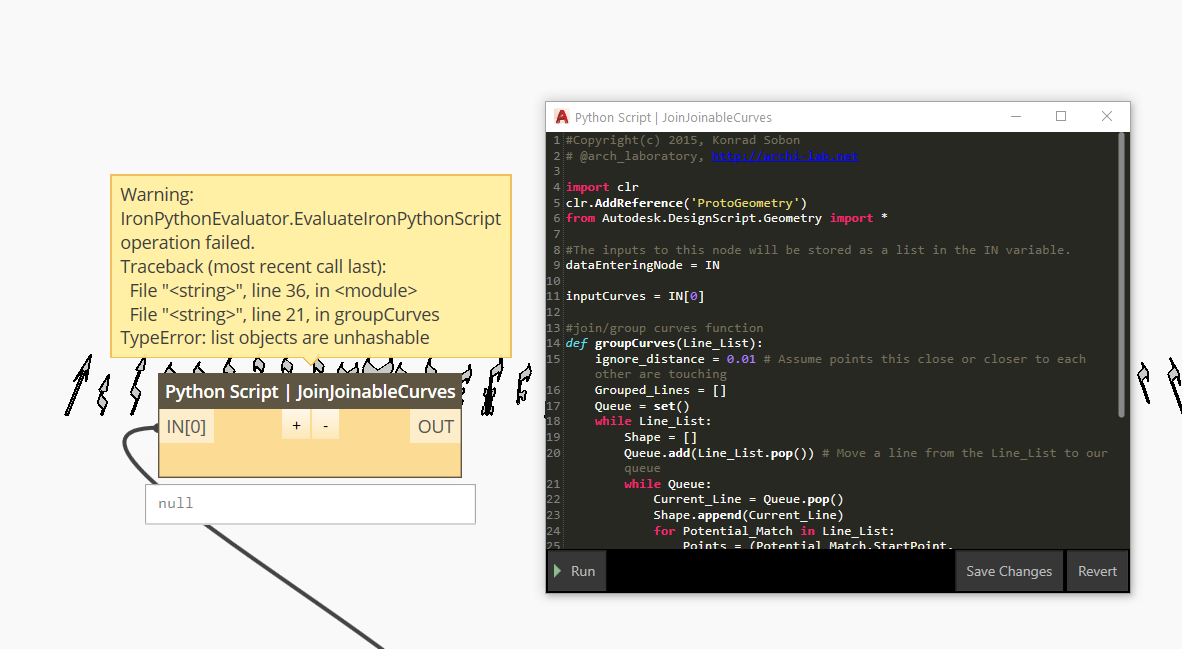Viewport: 1182px width, 649px height.
Task: Open the archi-lab.net hyperlink in code
Action: point(785,156)
